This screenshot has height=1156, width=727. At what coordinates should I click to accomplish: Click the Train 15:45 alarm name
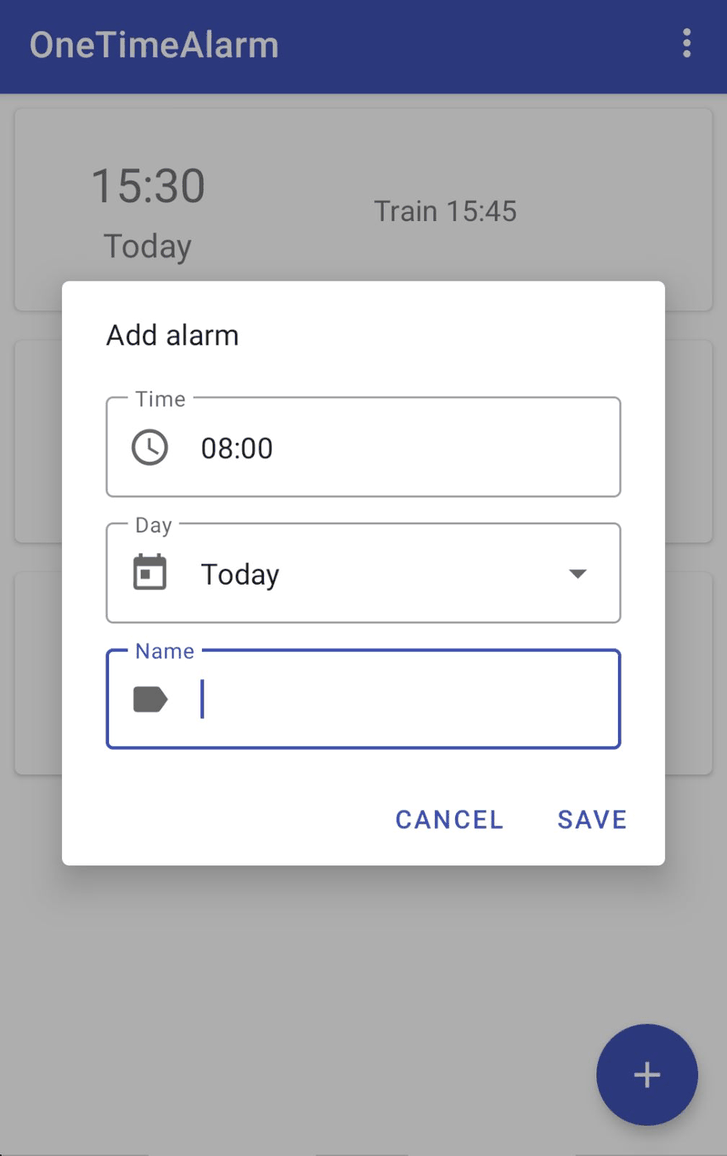445,211
